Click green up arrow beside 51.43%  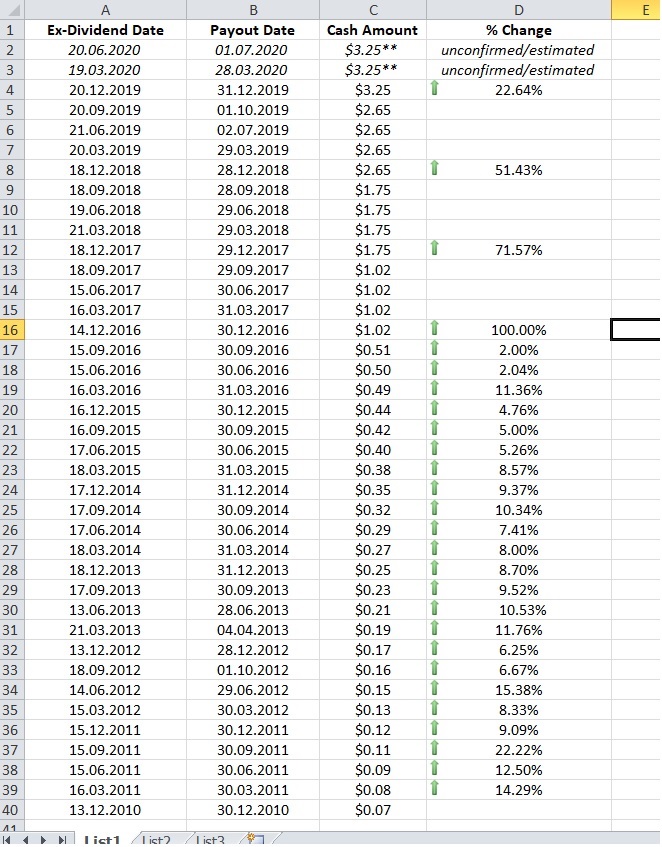434,170
